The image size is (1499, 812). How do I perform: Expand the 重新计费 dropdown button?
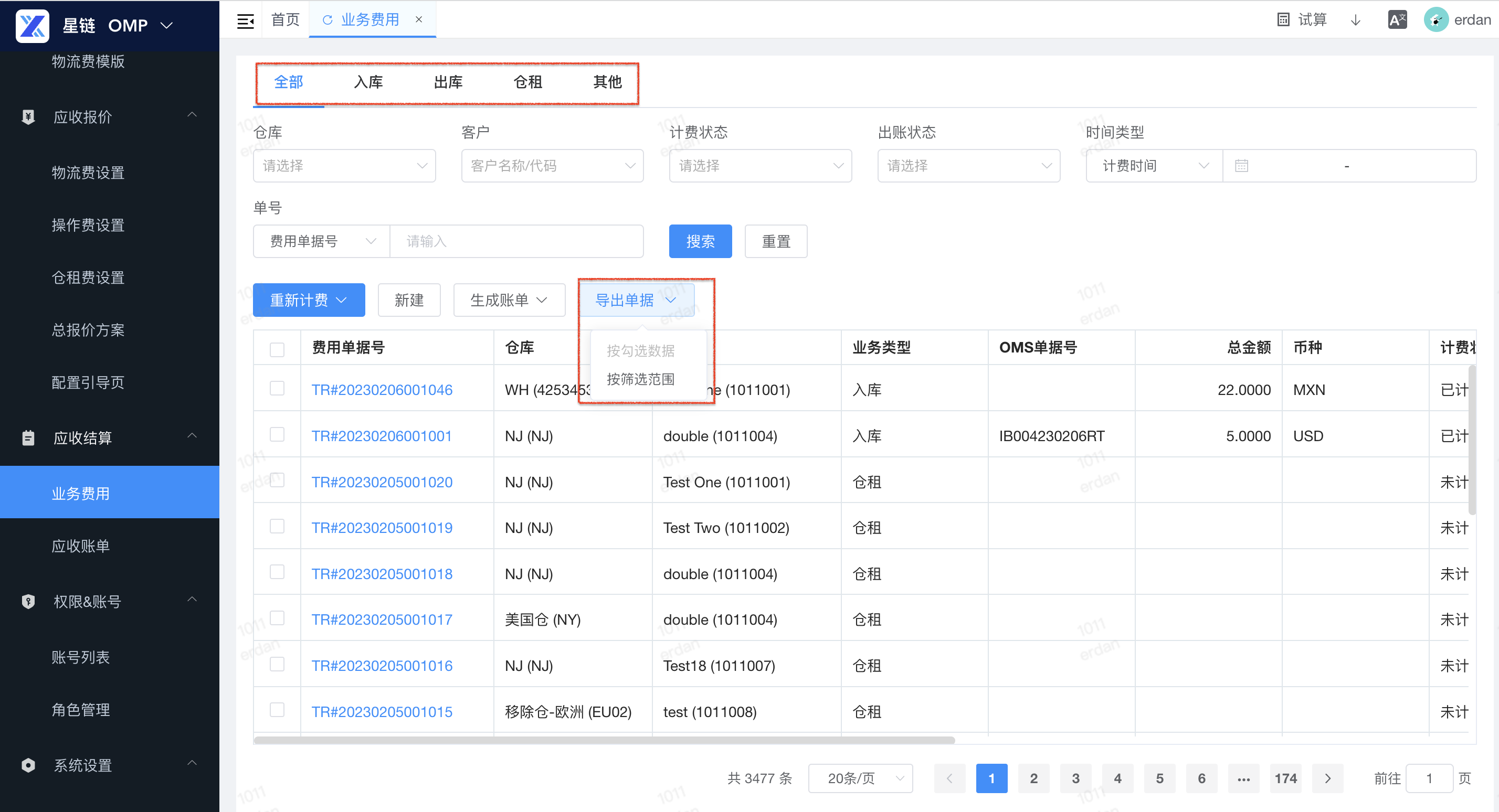(x=309, y=300)
